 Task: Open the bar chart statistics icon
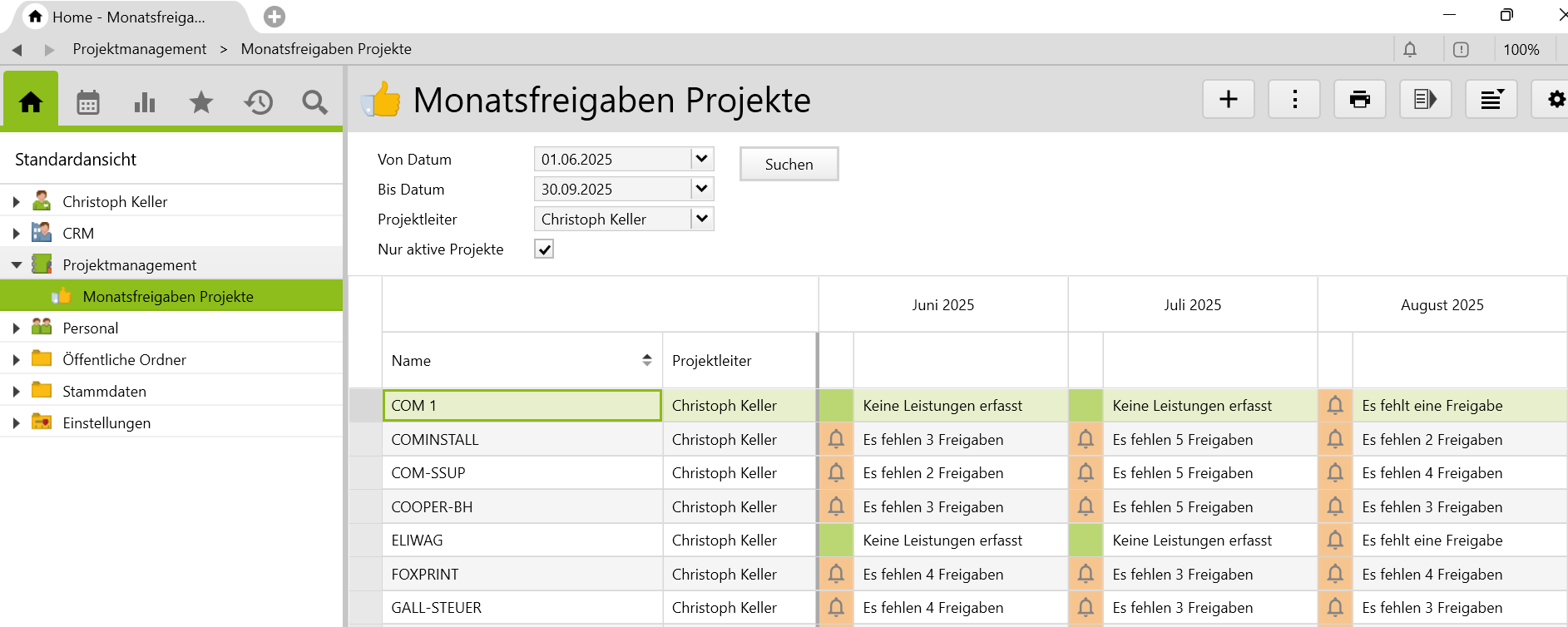point(145,102)
